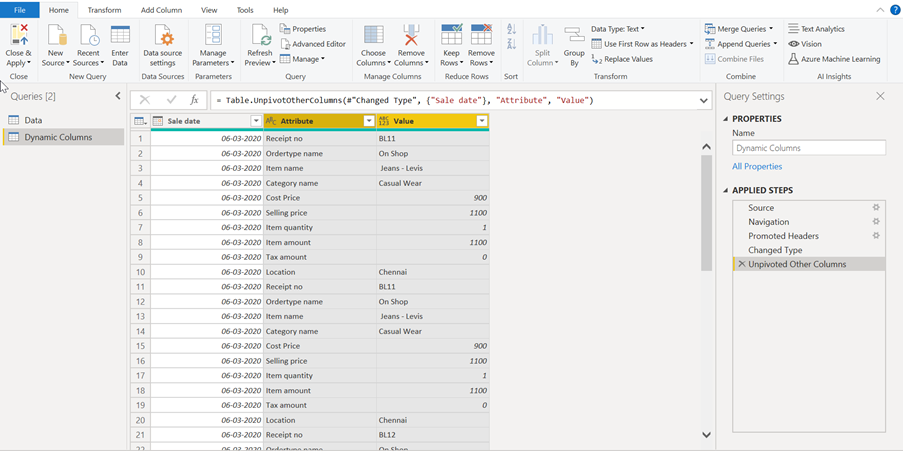
Task: Open the All Properties link
Action: (757, 166)
